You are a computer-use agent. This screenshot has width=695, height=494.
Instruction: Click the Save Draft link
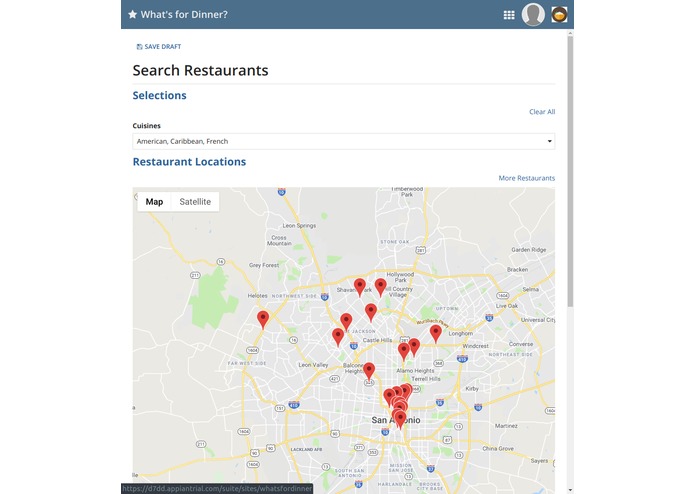pos(159,47)
